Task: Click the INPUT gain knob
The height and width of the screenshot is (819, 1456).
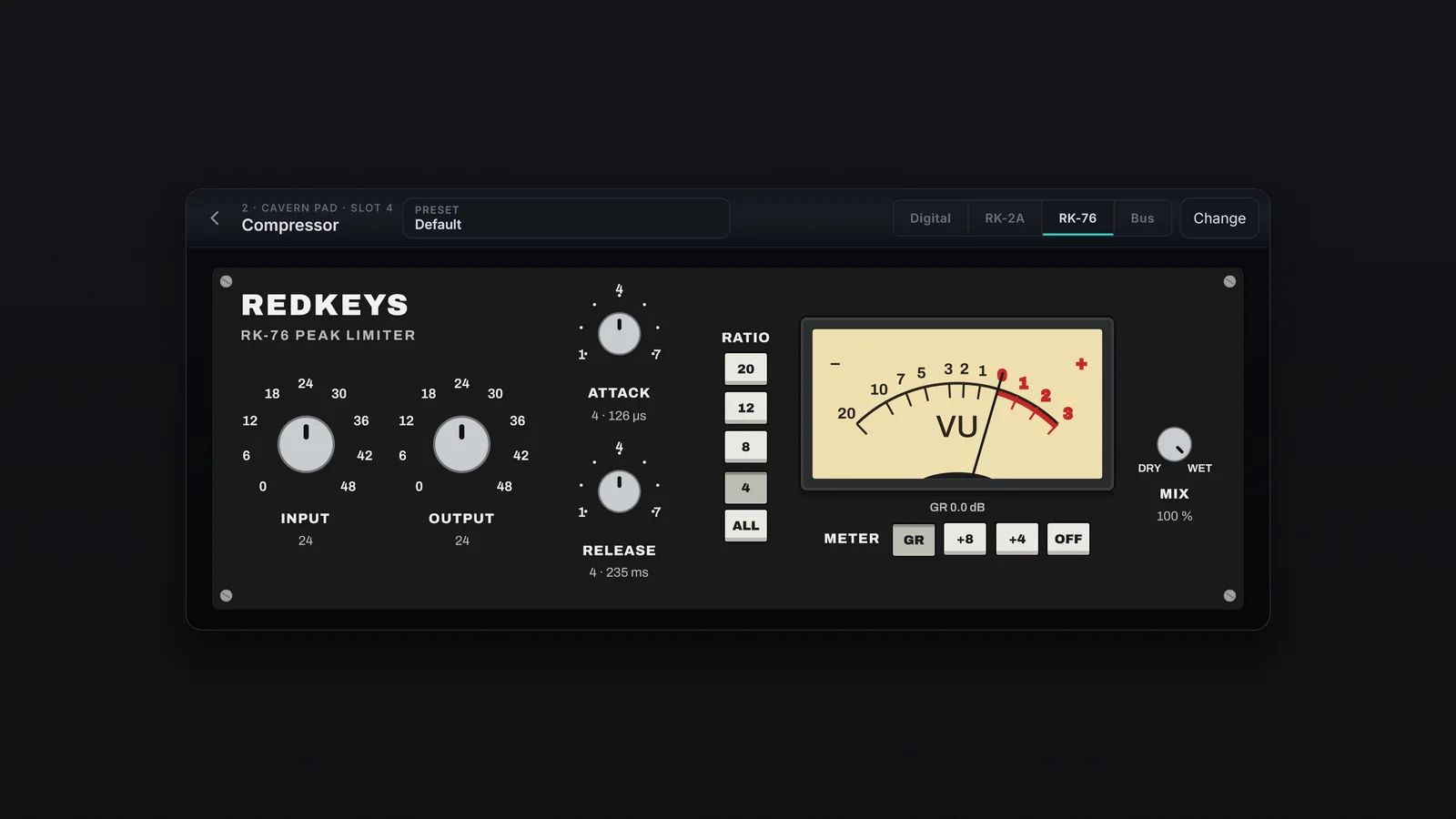Action: (306, 444)
